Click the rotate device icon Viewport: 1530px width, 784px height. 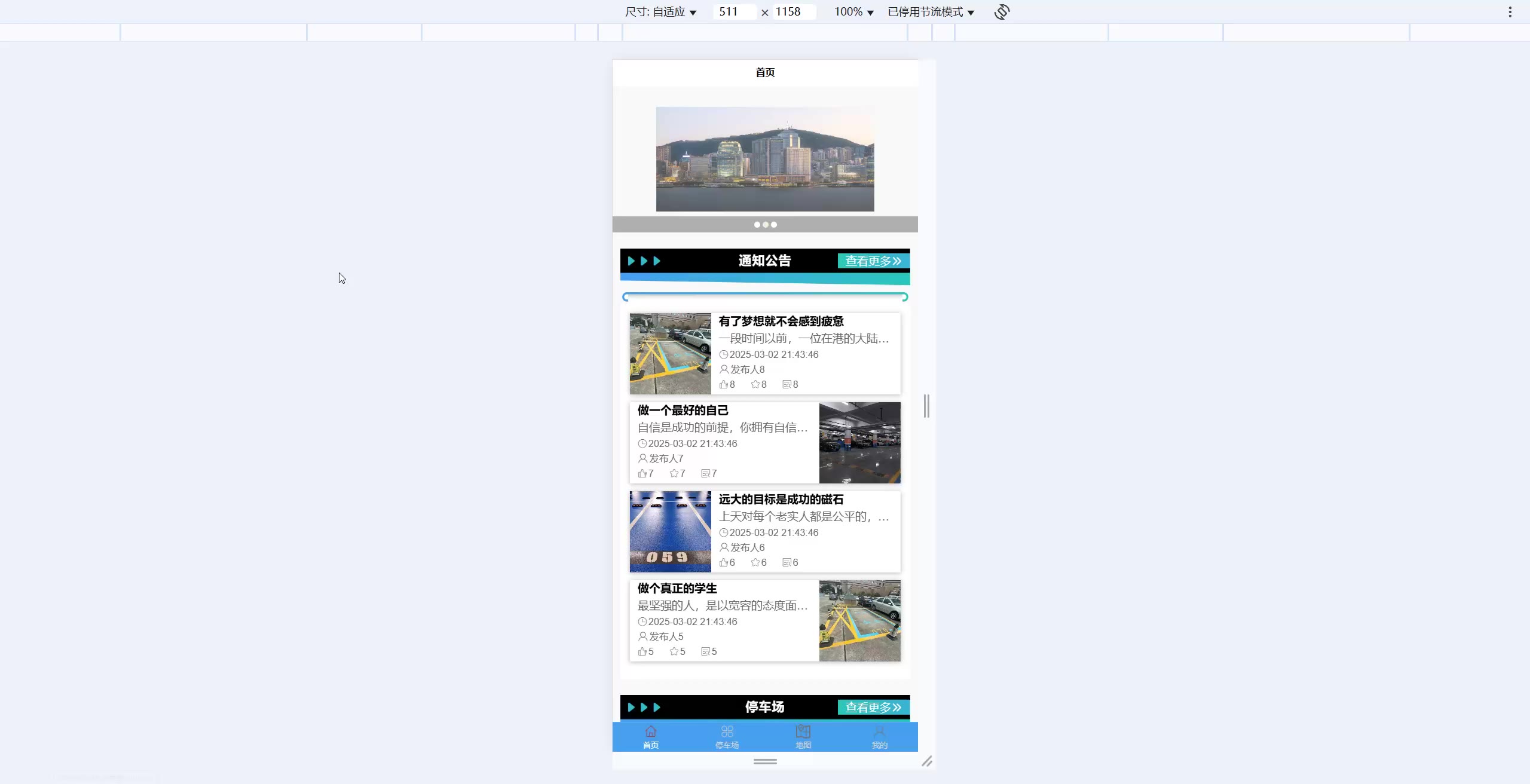click(1002, 12)
